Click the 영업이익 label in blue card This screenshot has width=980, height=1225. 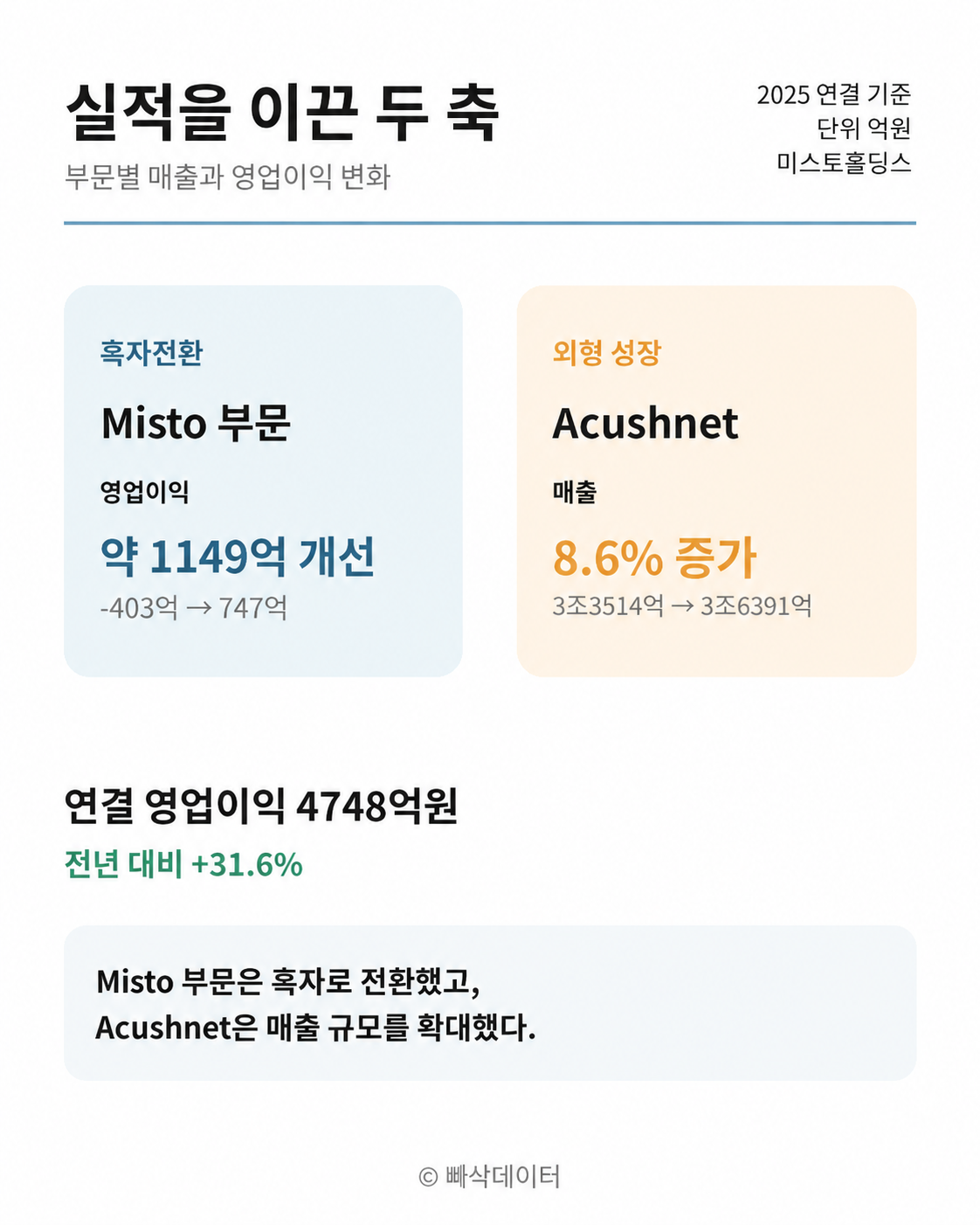(x=144, y=492)
